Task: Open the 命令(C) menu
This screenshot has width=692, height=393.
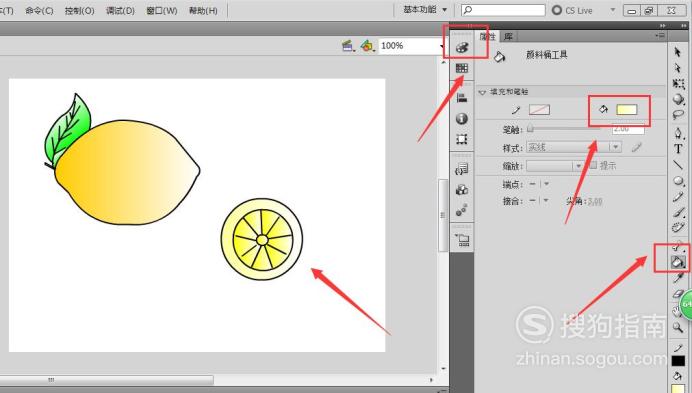Action: (39, 11)
